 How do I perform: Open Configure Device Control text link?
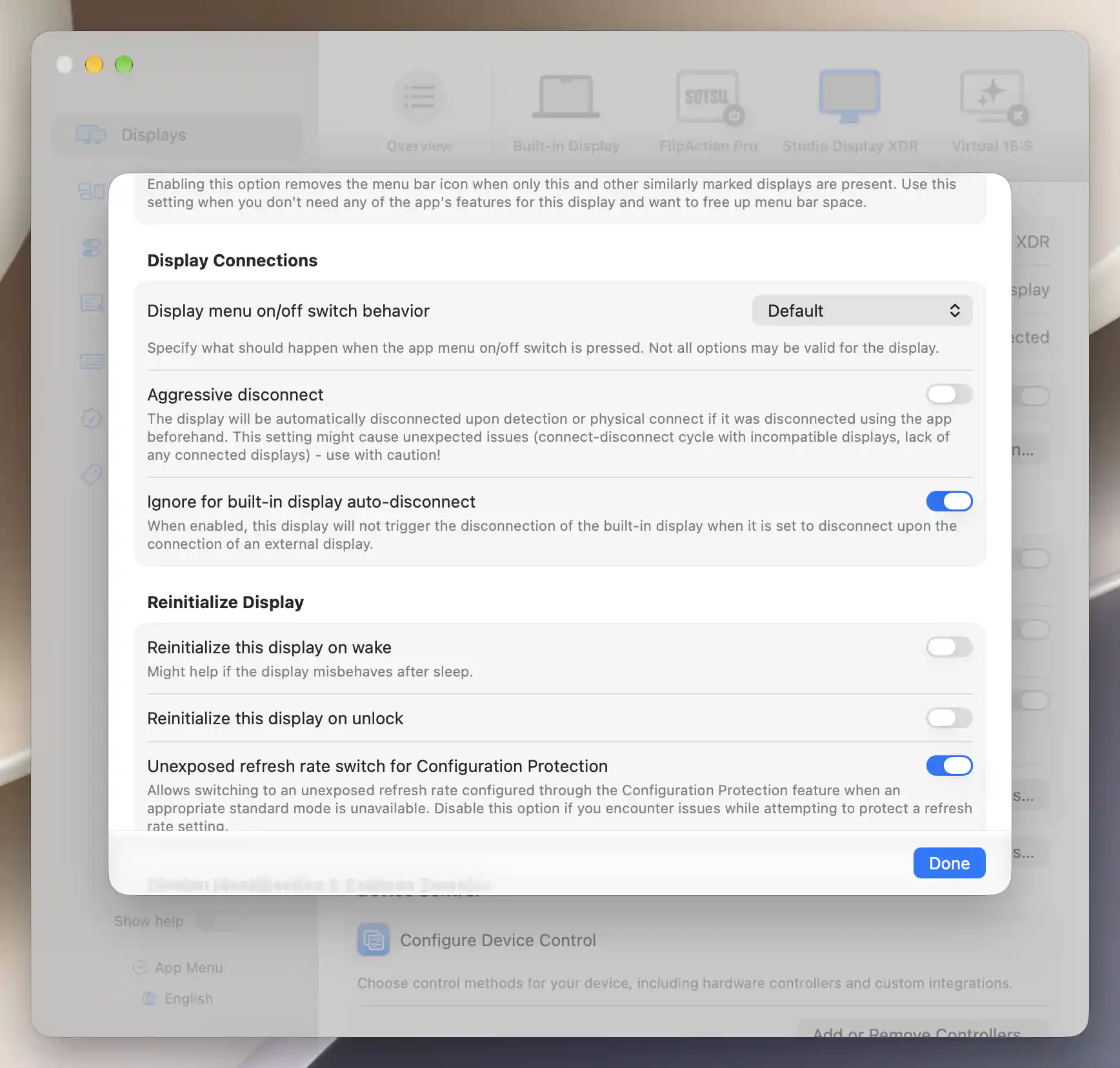click(x=497, y=940)
